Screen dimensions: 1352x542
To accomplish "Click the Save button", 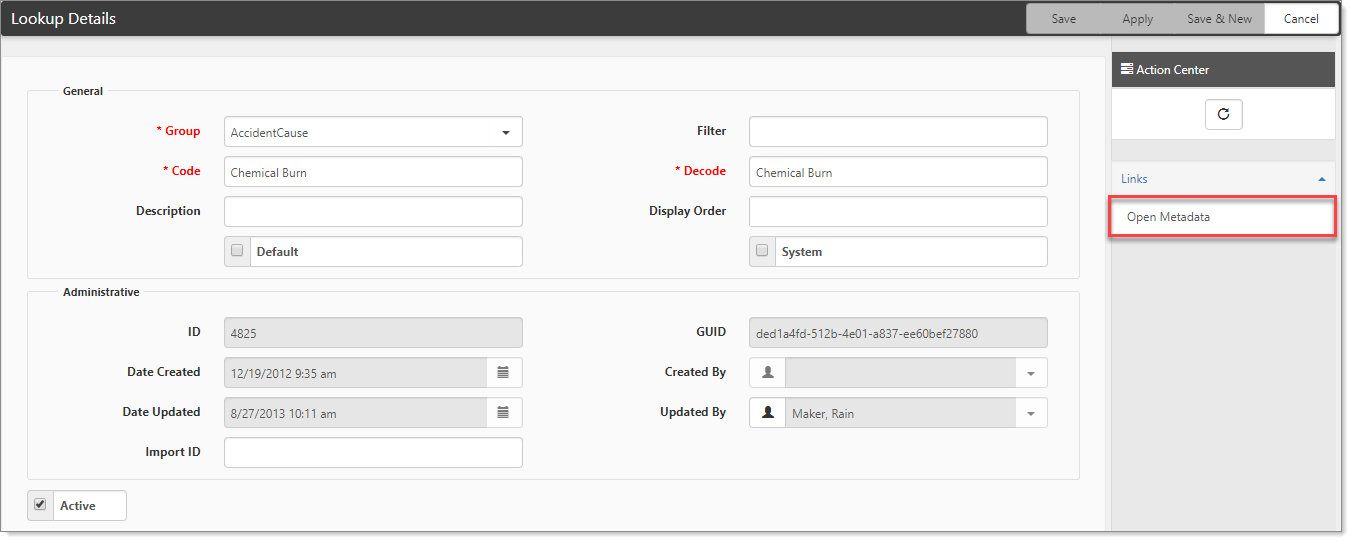I will click(1064, 19).
